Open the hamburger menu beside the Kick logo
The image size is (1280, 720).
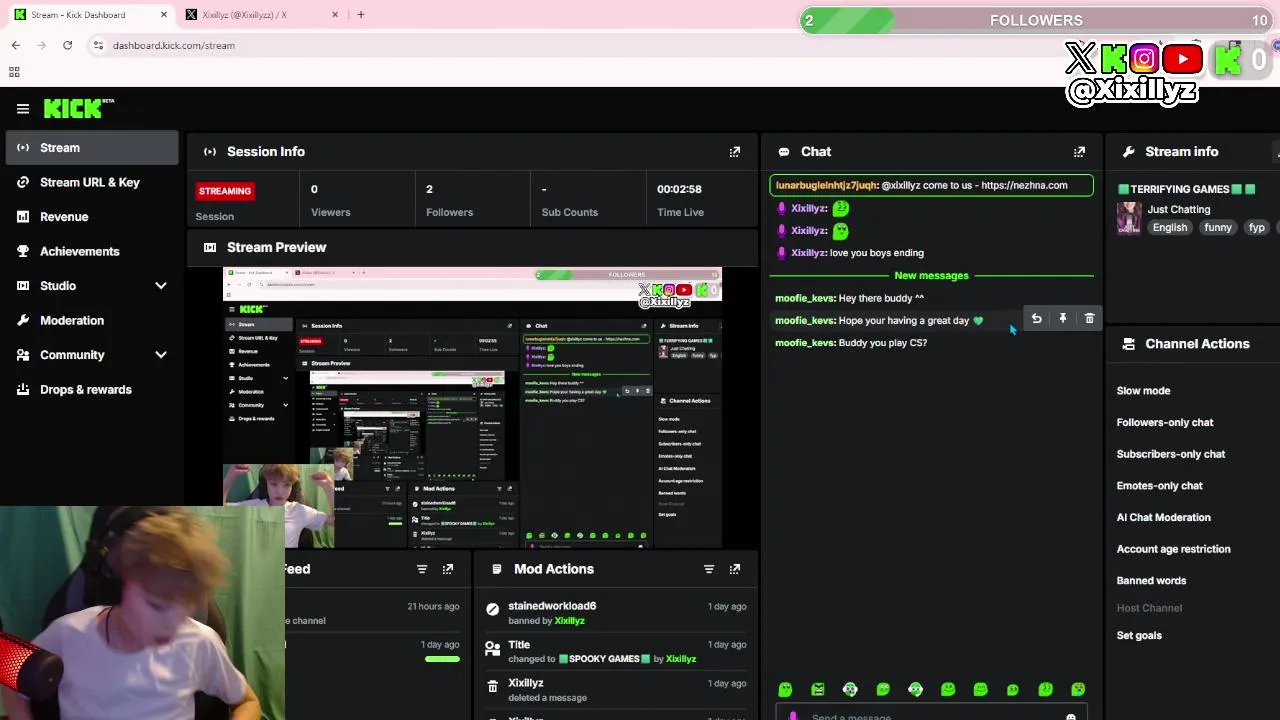point(23,108)
